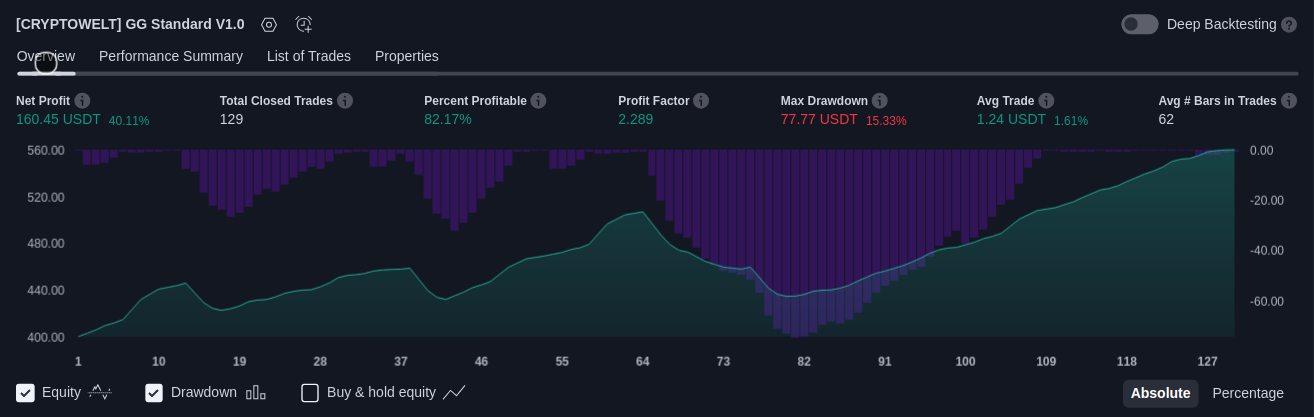Click Deep Backtesting help question icon
The image size is (1314, 417).
[x=1289, y=24]
